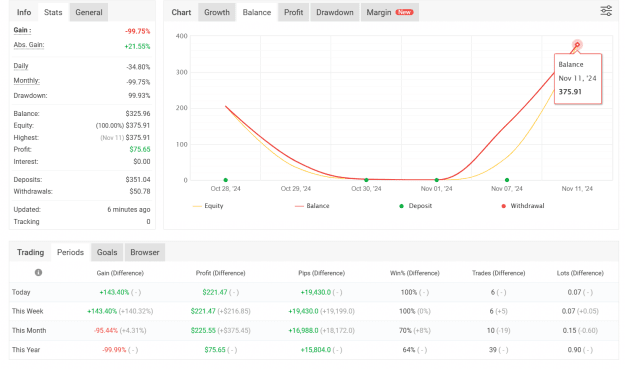625x369 pixels.
Task: Click the Profit value $75.65 in Stats
Action: (140, 149)
